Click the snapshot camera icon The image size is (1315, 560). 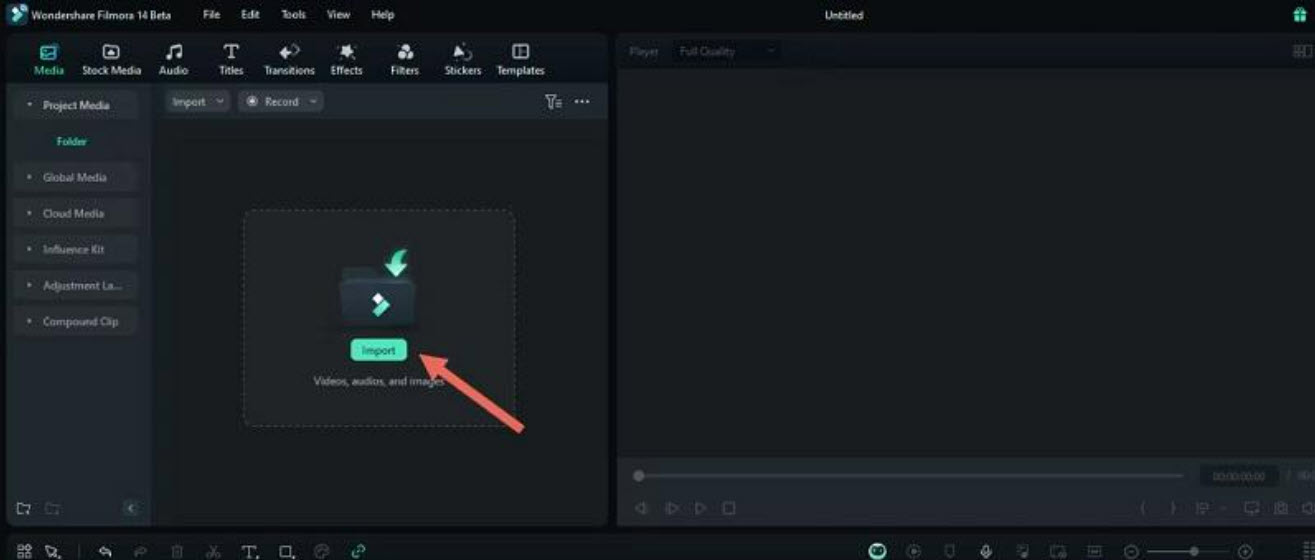point(1281,509)
